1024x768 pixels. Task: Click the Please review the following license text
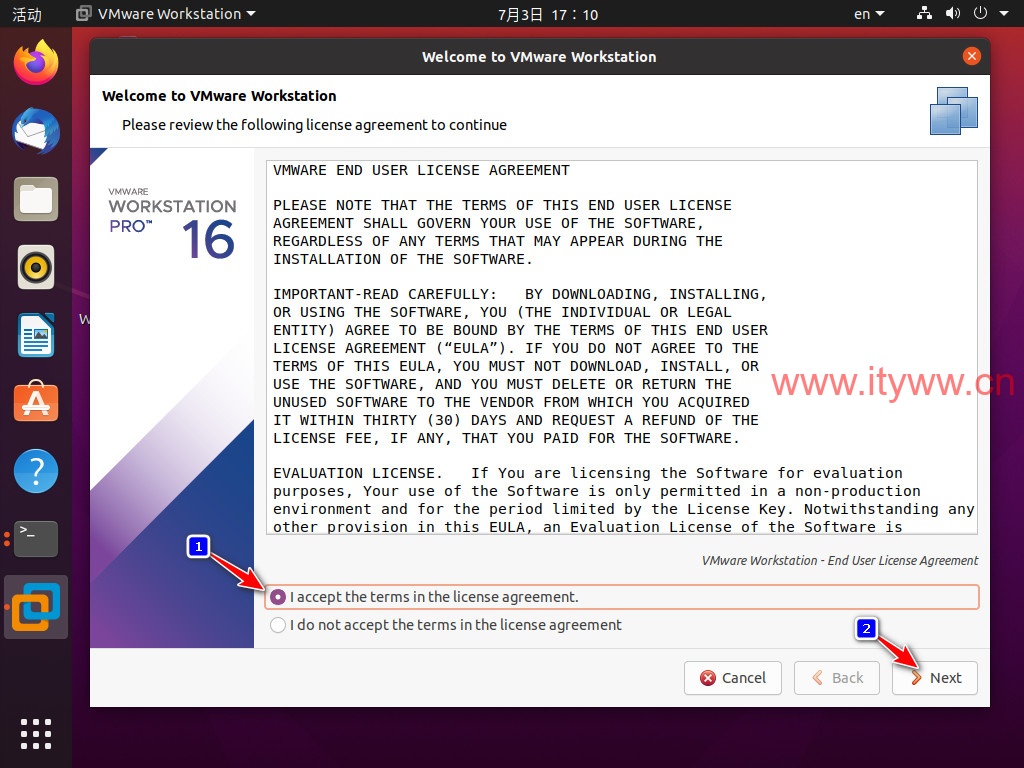tap(314, 125)
